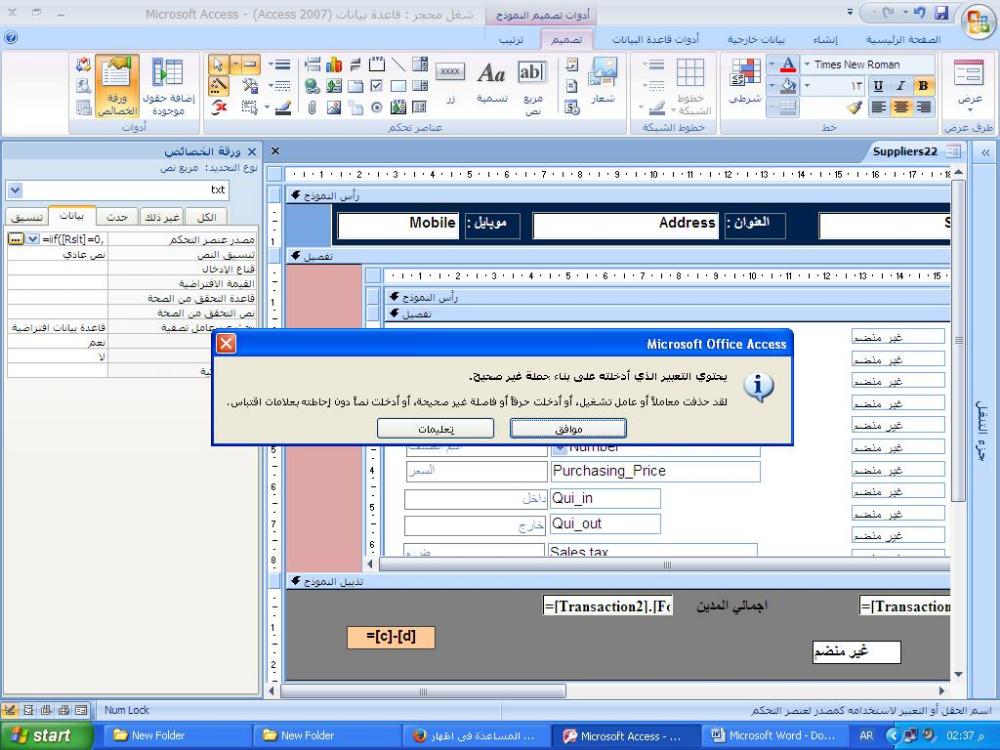The image size is (1000, 750).
Task: Toggle center text alignment
Action: pos(901,107)
